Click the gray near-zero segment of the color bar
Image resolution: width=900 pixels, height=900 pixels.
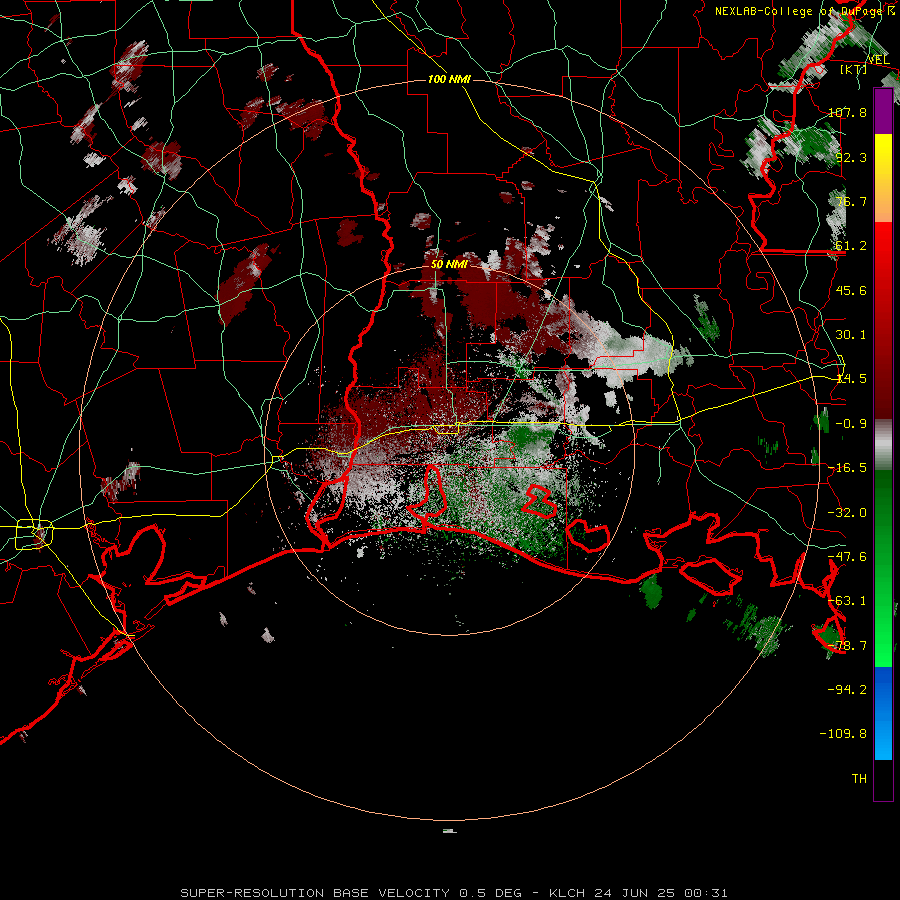[x=883, y=445]
